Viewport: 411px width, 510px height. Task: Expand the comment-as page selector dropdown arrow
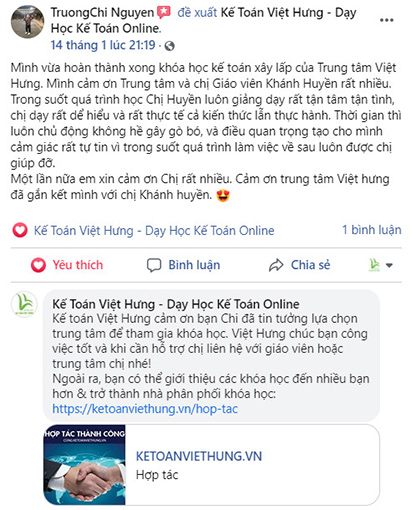(x=389, y=265)
